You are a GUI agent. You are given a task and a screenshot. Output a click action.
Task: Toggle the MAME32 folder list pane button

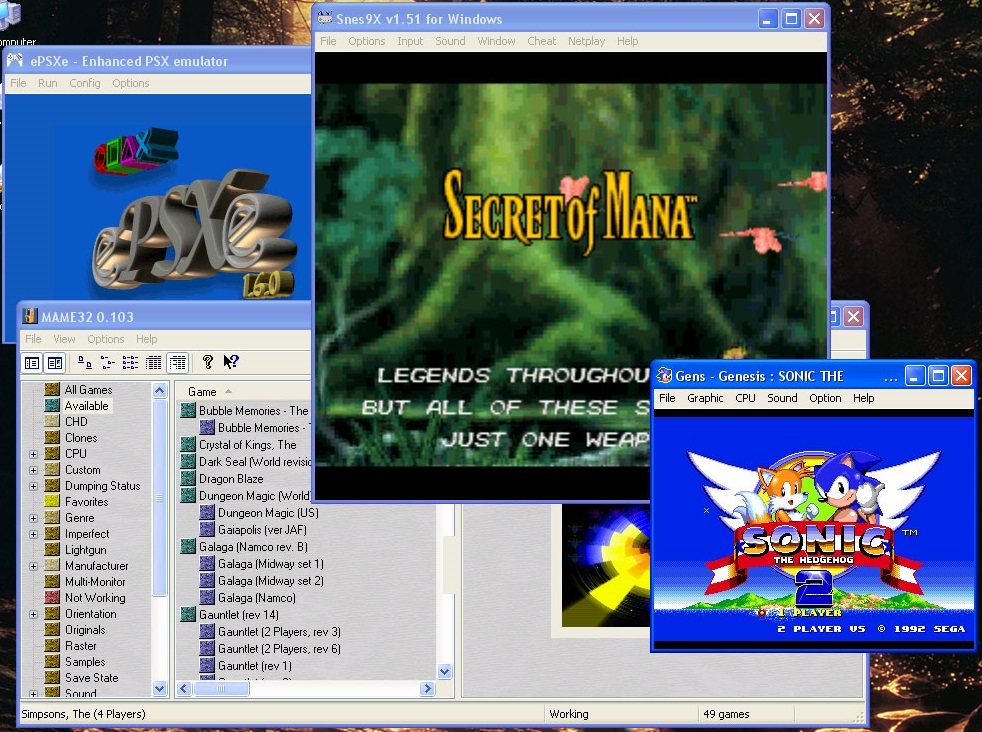(32, 363)
